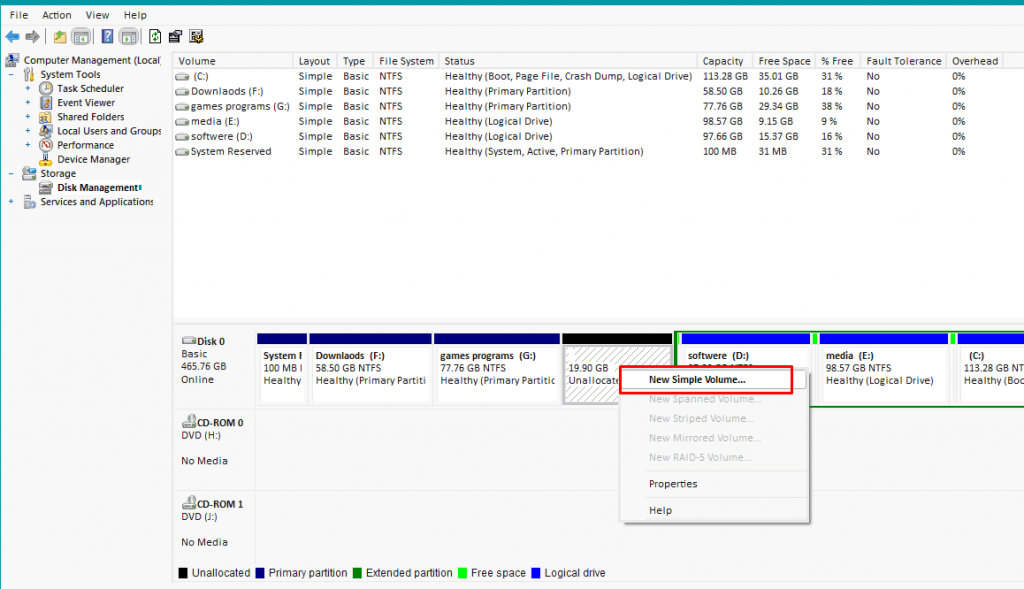
Task: Expand the Event Viewer tree item
Action: click(x=28, y=102)
